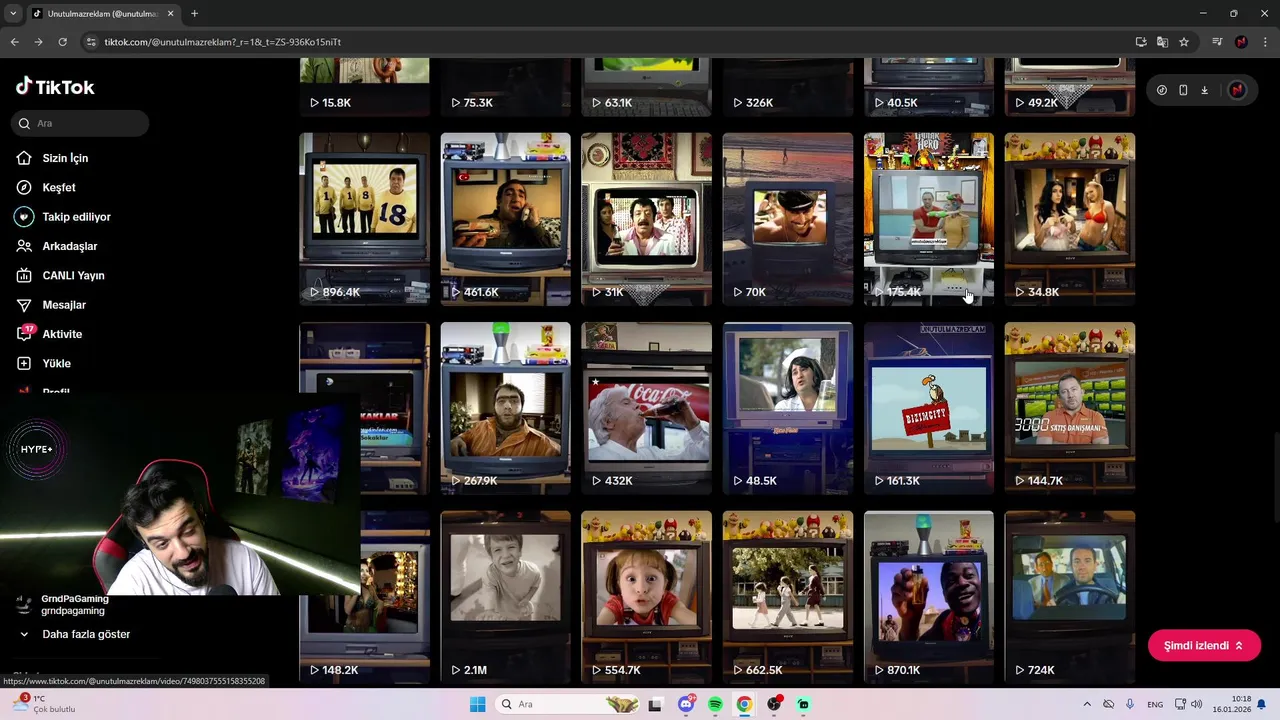The height and width of the screenshot is (720, 1280).
Task: Open the weather widget on taskbar
Action: click(x=45, y=704)
